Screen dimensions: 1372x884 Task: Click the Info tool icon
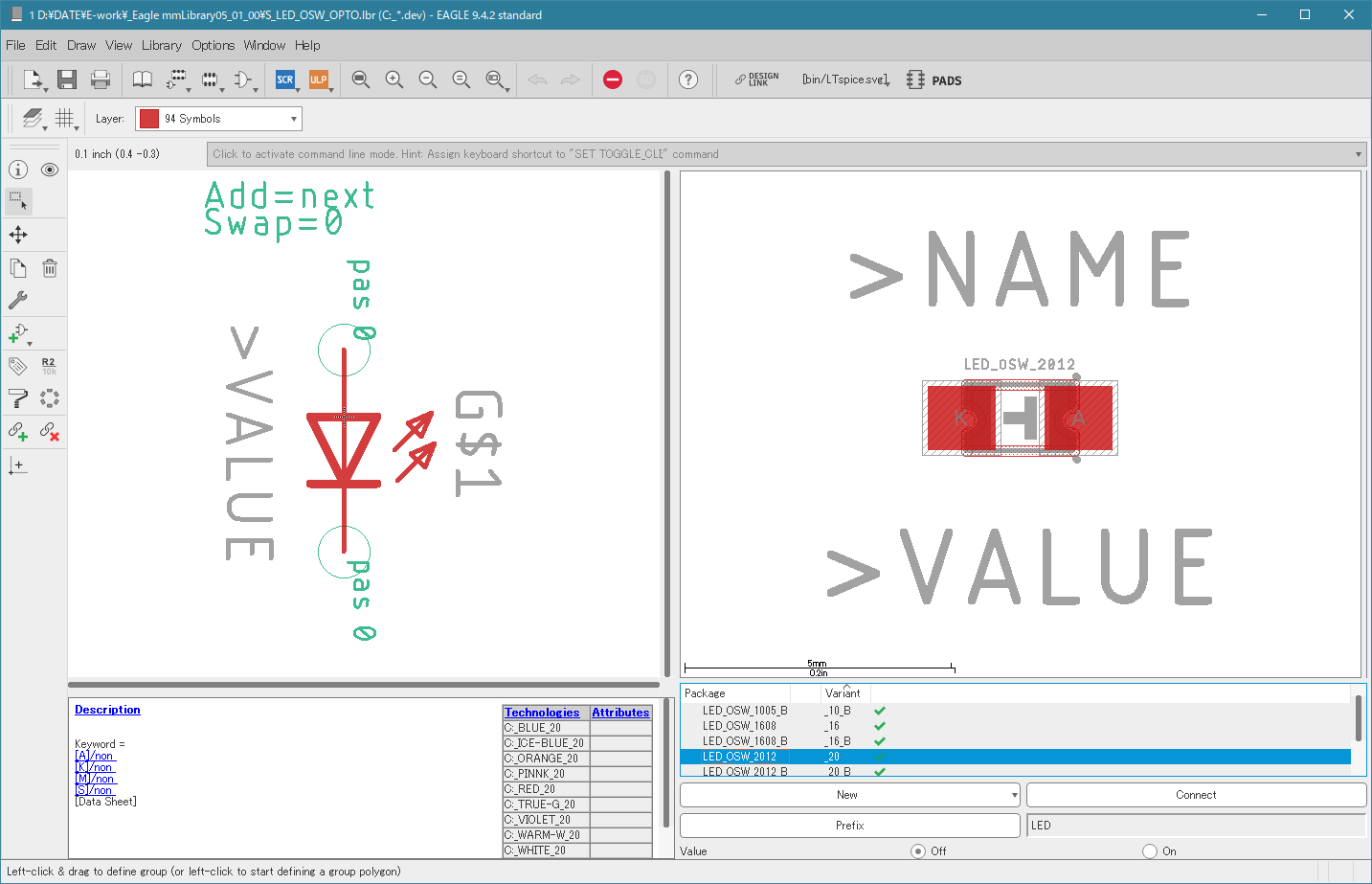[x=18, y=170]
